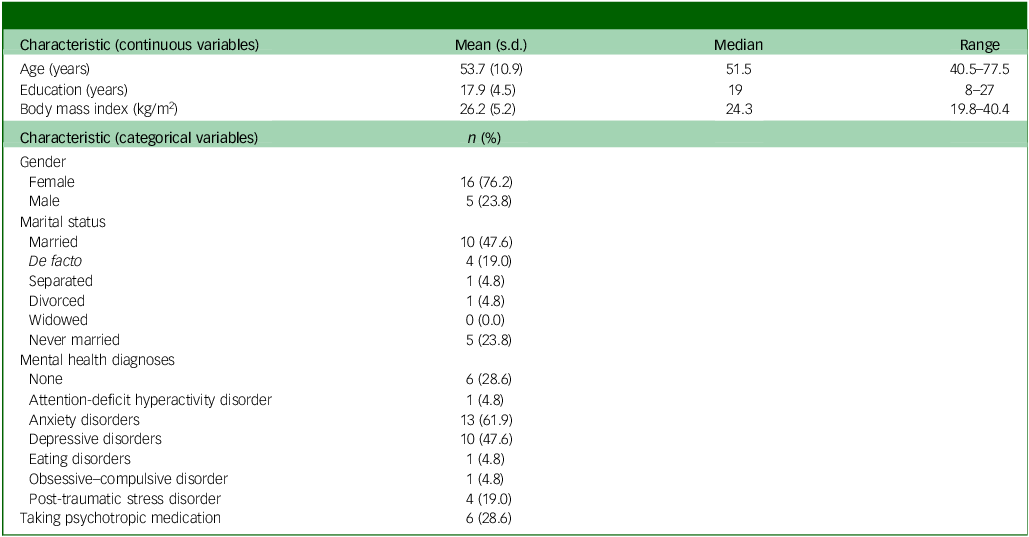Click the body mass index range 19.8–40.4

[x=980, y=109]
